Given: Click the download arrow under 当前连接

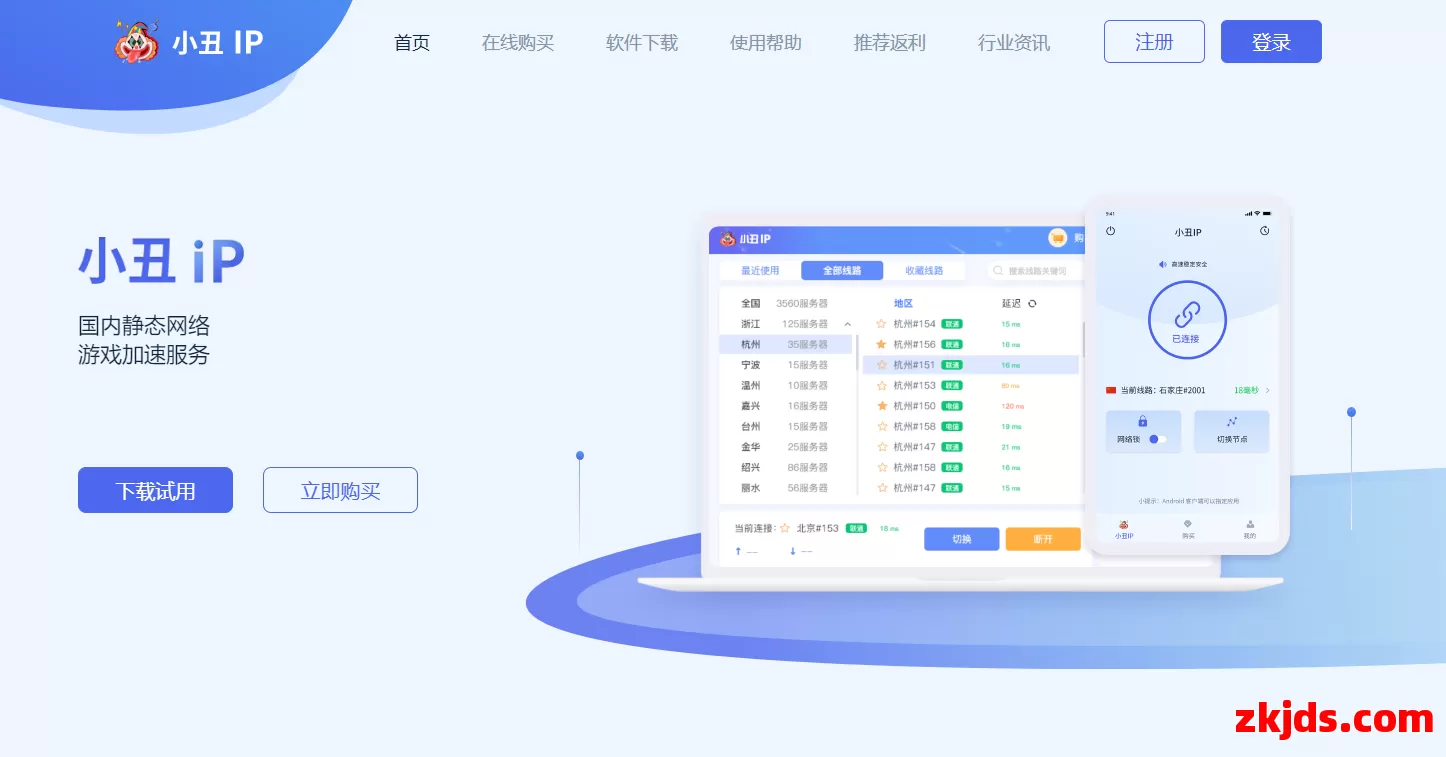Looking at the screenshot, I should tap(793, 551).
